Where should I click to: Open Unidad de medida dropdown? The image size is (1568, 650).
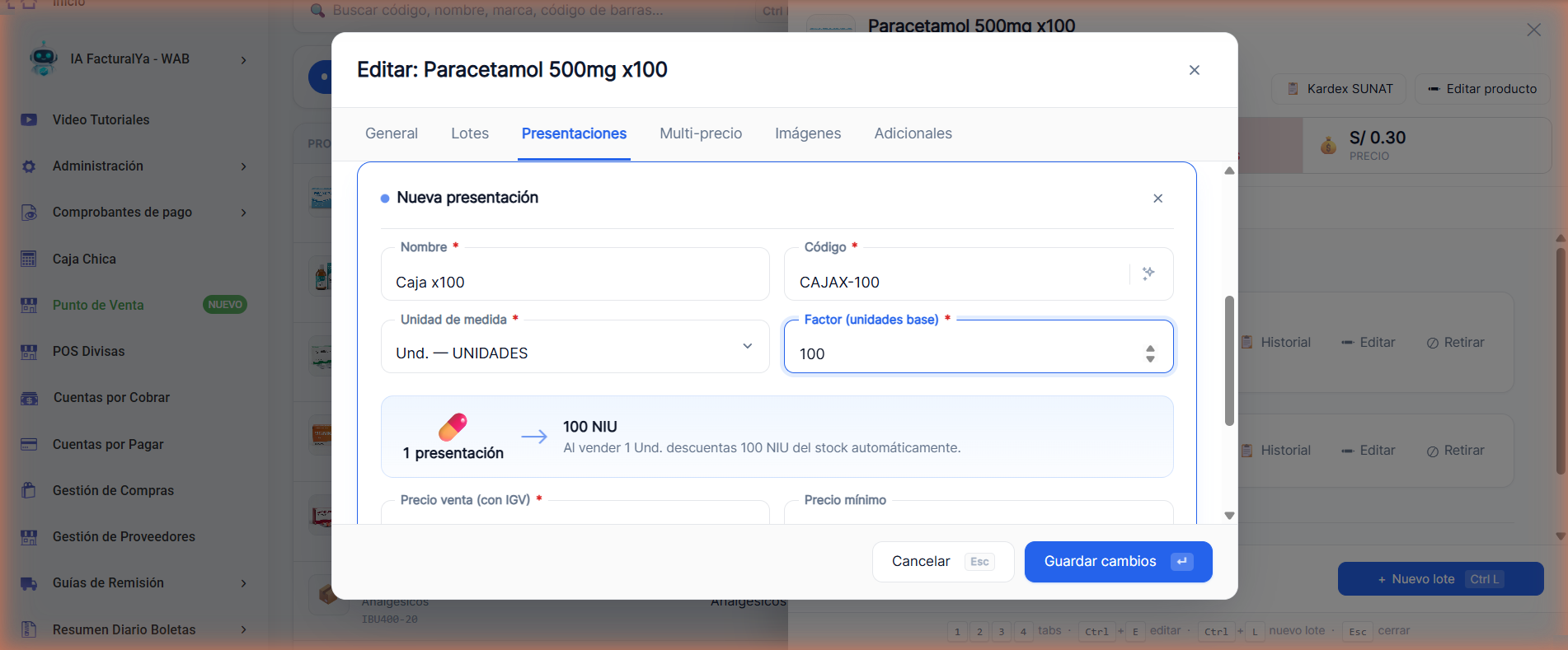point(575,347)
